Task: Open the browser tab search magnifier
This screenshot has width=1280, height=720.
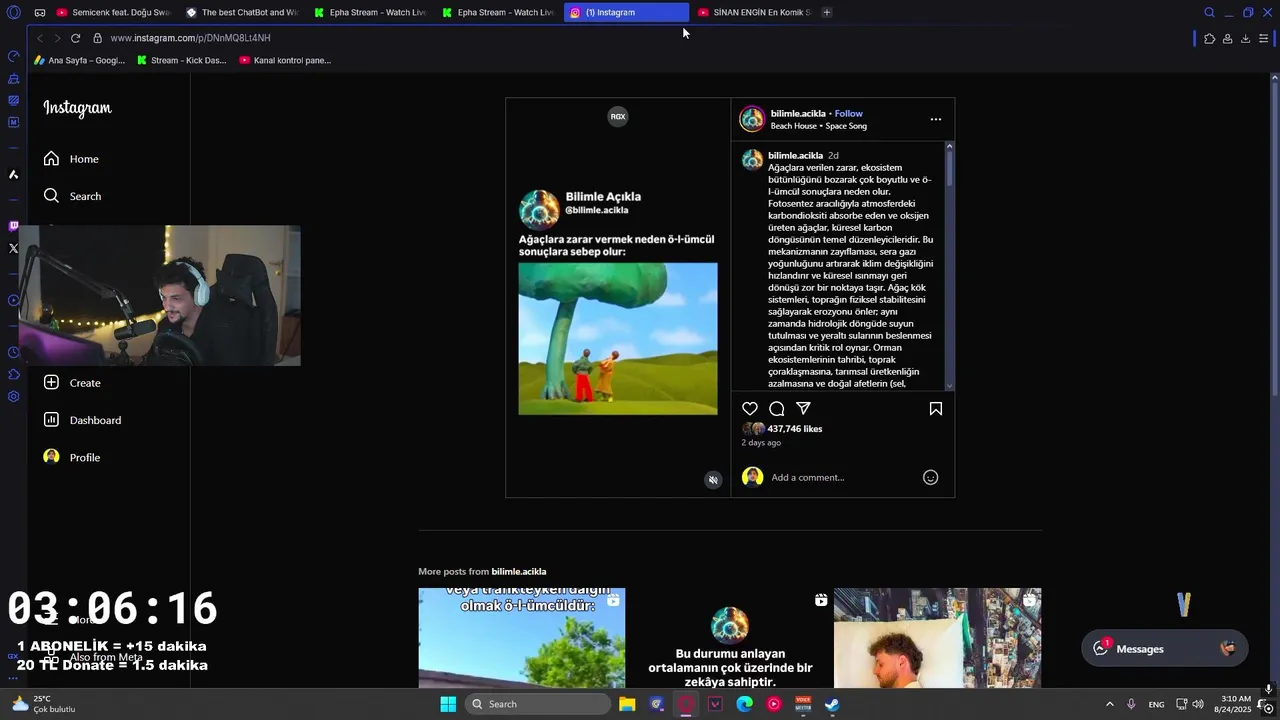Action: tap(1209, 12)
